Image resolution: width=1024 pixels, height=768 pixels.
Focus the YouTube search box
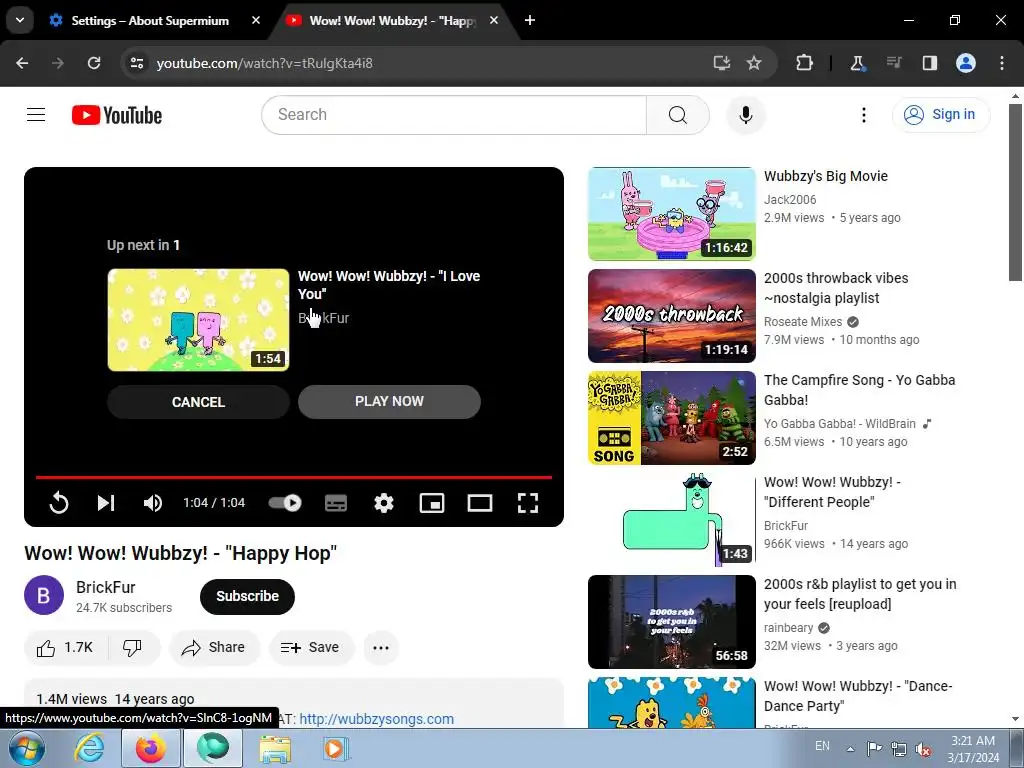(454, 115)
